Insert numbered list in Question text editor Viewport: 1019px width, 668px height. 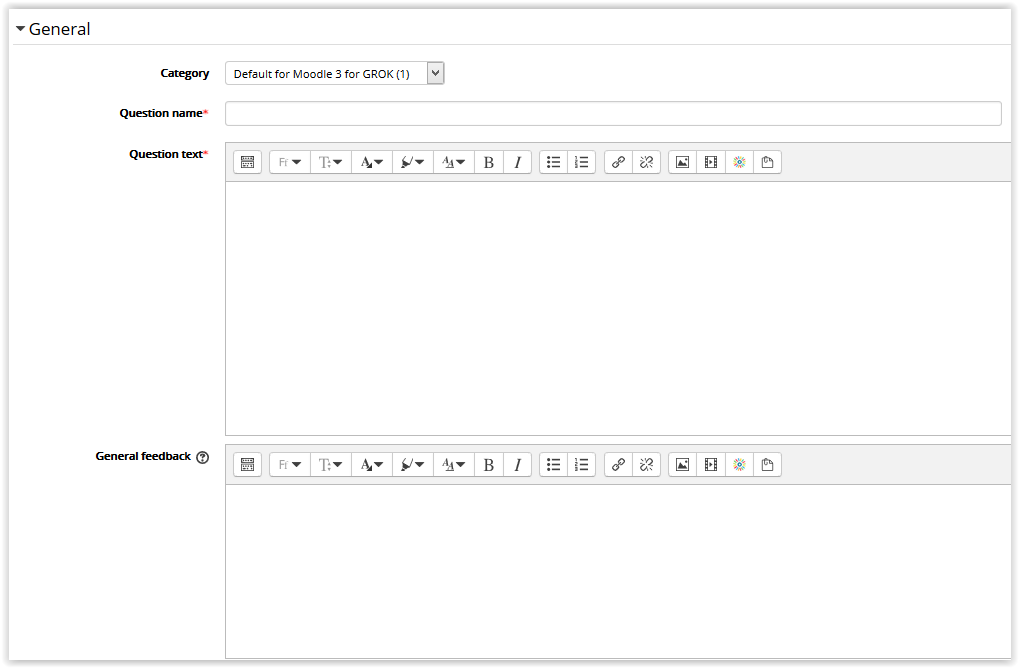point(582,162)
